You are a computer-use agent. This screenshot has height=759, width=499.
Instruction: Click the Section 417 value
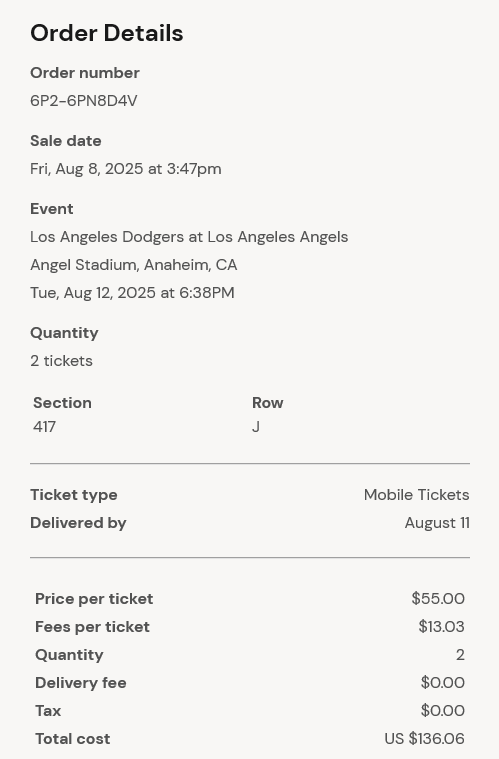pyautogui.click(x=45, y=427)
